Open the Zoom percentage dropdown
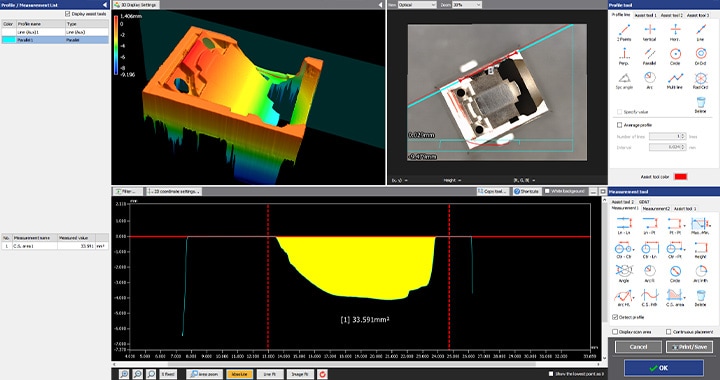The width and height of the screenshot is (720, 380). tap(467, 5)
